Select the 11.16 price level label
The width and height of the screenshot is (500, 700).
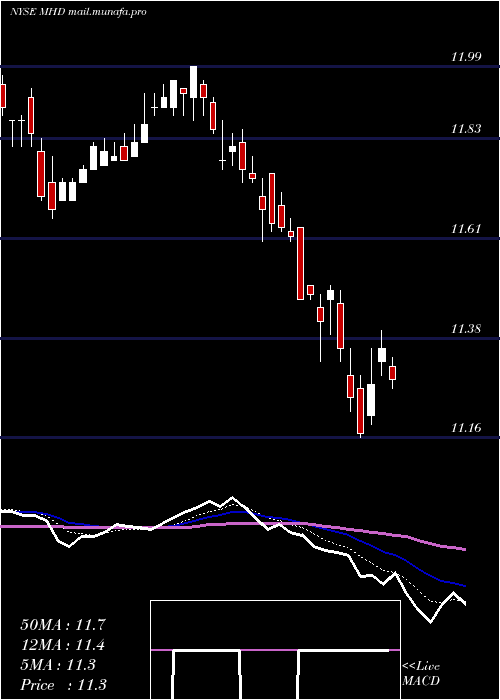tap(466, 428)
